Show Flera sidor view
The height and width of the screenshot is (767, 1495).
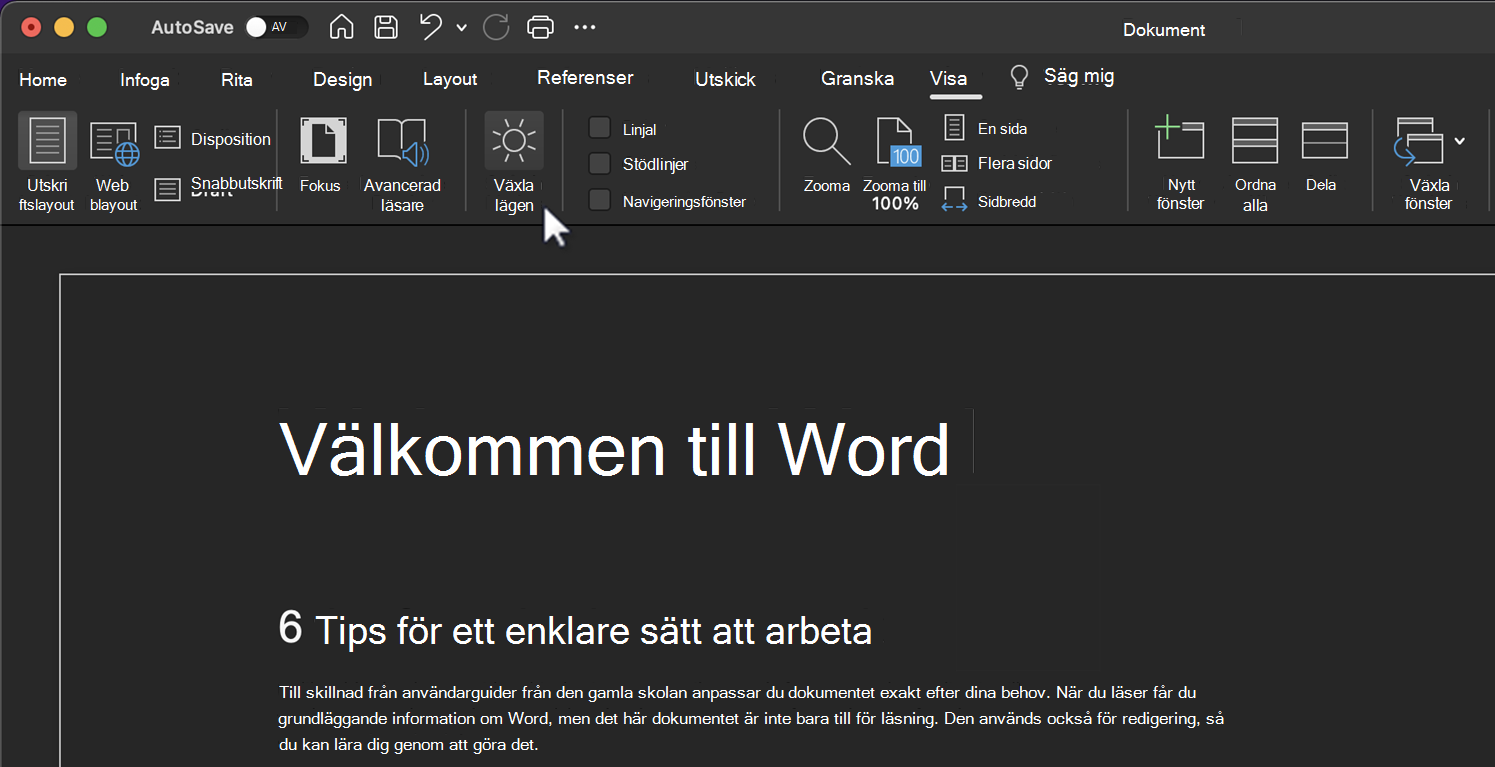click(998, 163)
